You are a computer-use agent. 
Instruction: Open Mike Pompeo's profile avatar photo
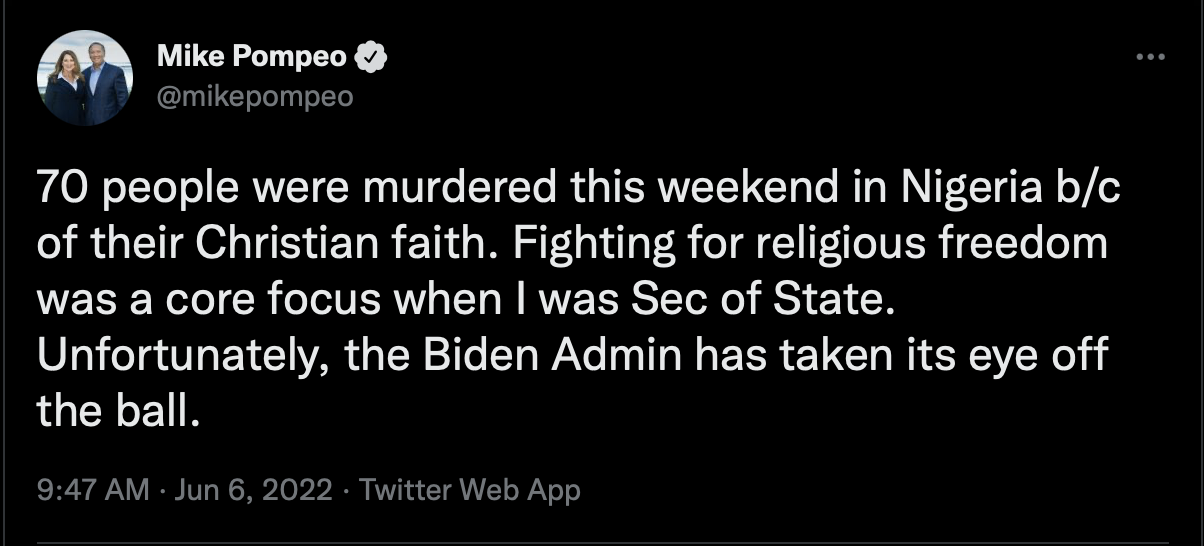click(x=85, y=78)
